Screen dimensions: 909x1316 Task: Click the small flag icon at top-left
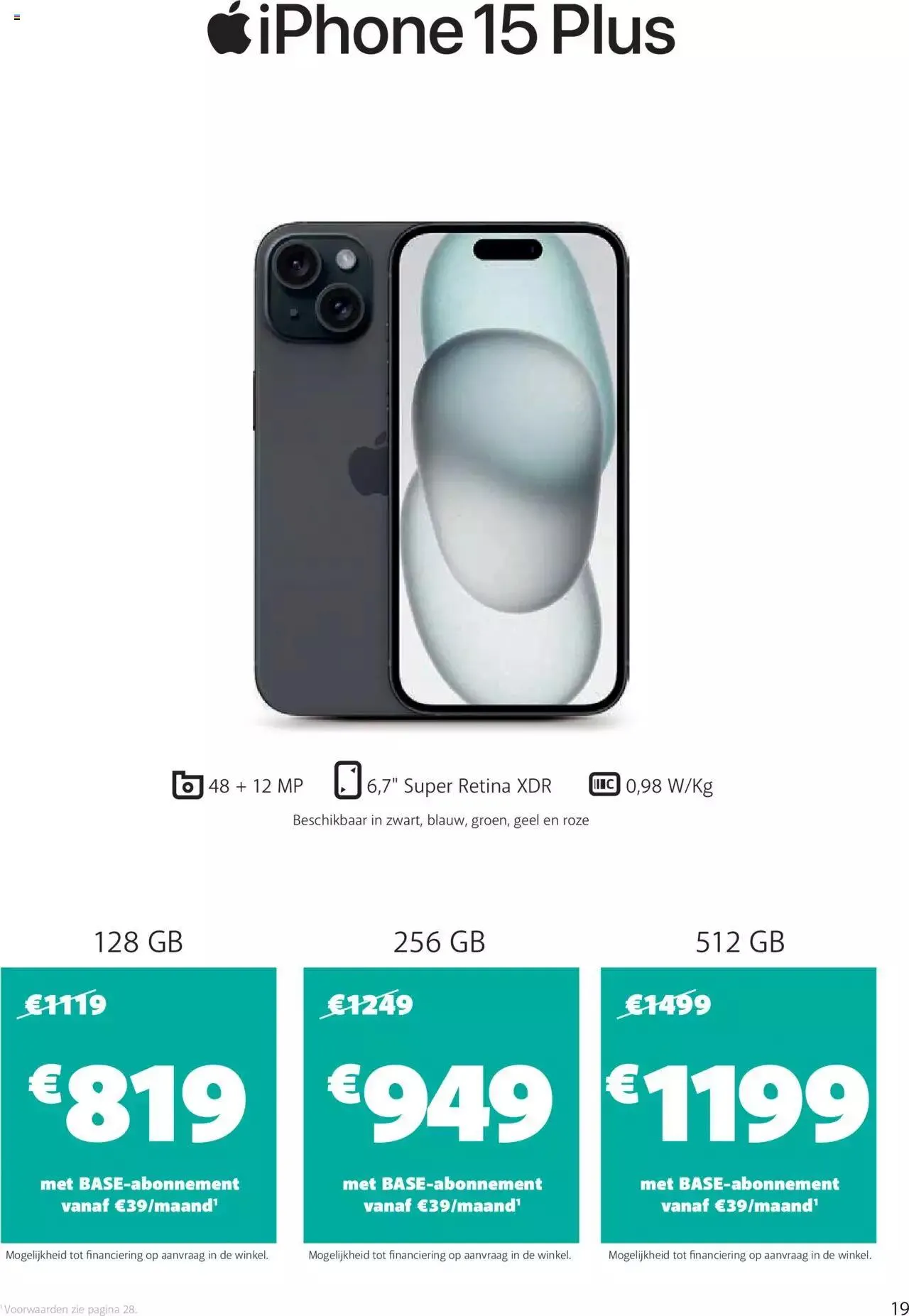17,17
